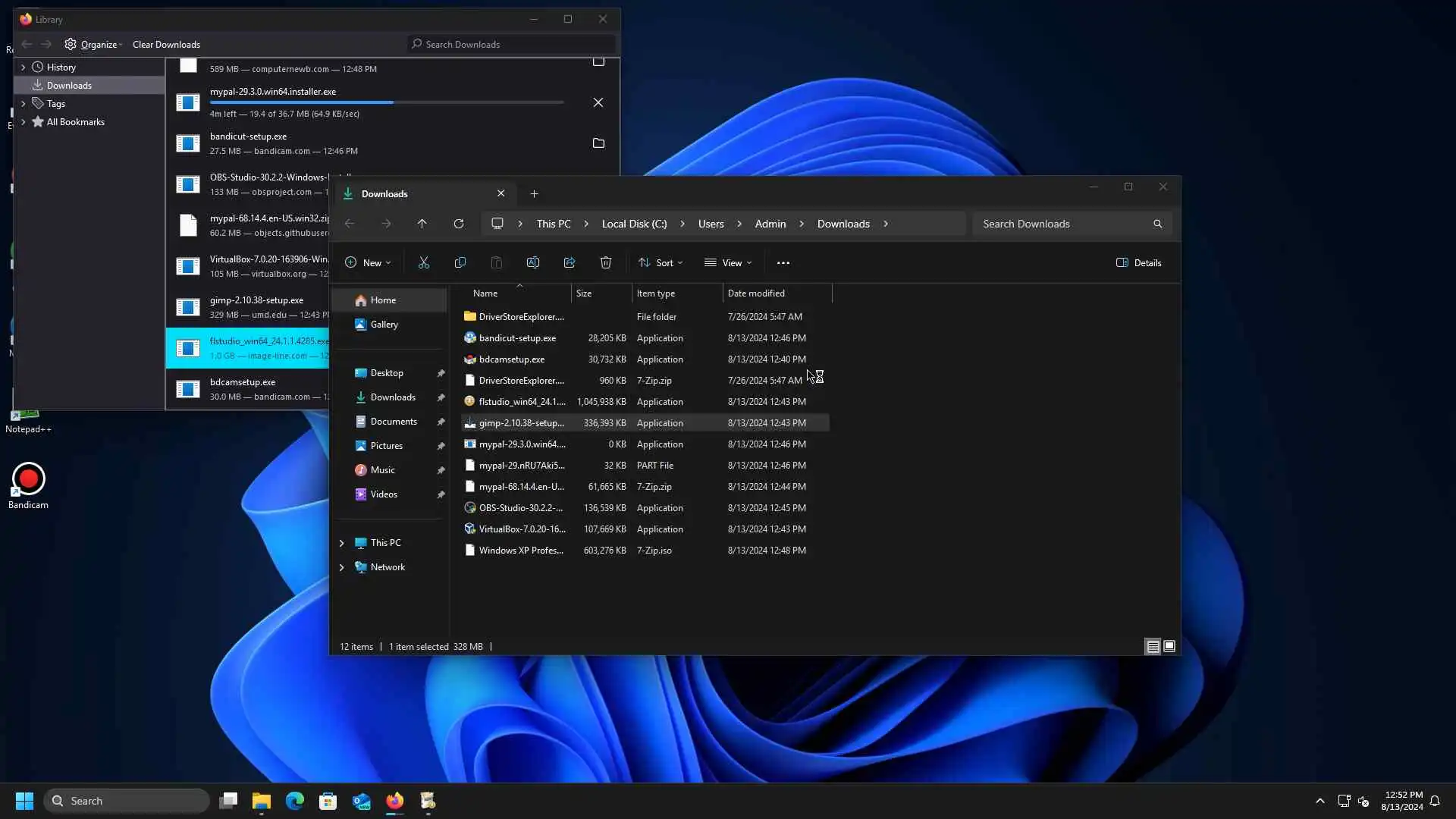Click the Copy icon in Explorer toolbar

[x=460, y=262]
